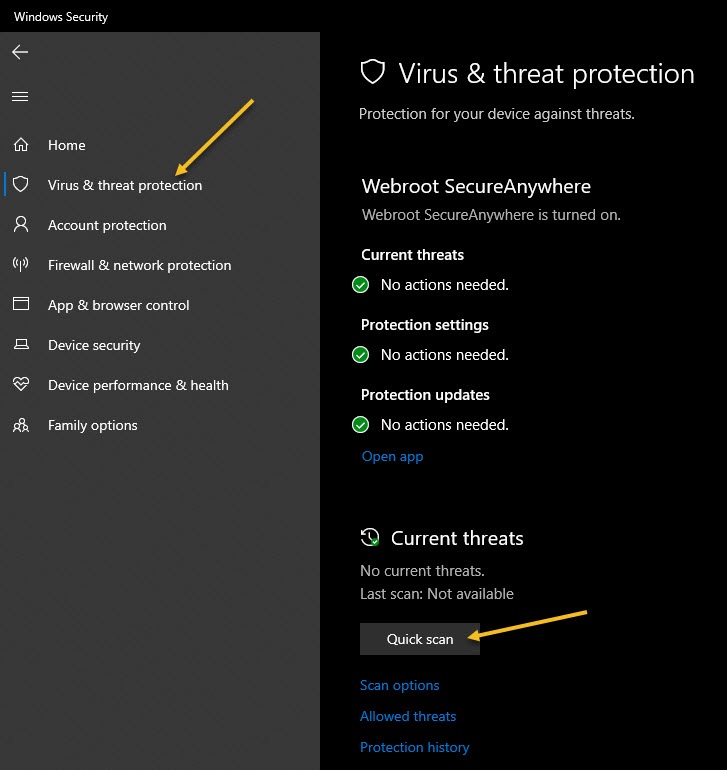Open Protection history link

[414, 747]
